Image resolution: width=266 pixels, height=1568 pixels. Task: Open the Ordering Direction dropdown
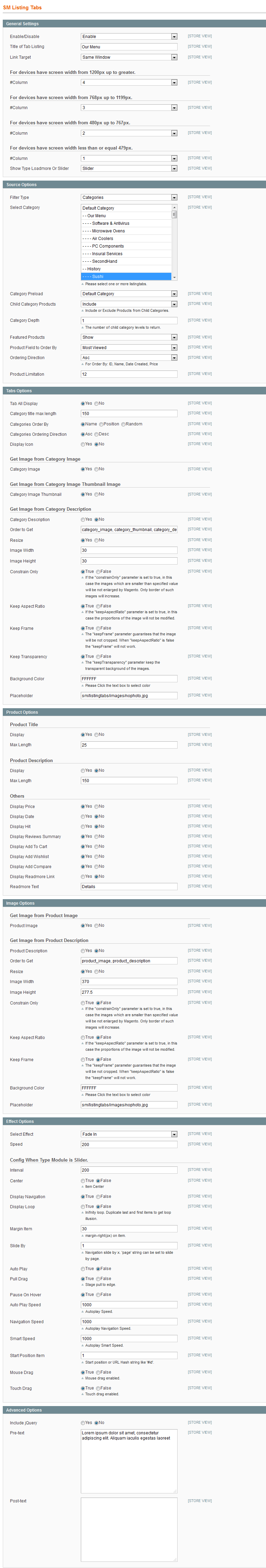coord(129,358)
